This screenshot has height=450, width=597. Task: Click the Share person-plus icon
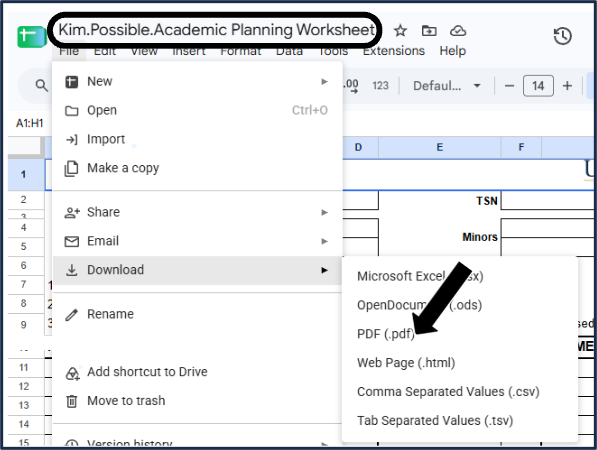click(x=72, y=212)
